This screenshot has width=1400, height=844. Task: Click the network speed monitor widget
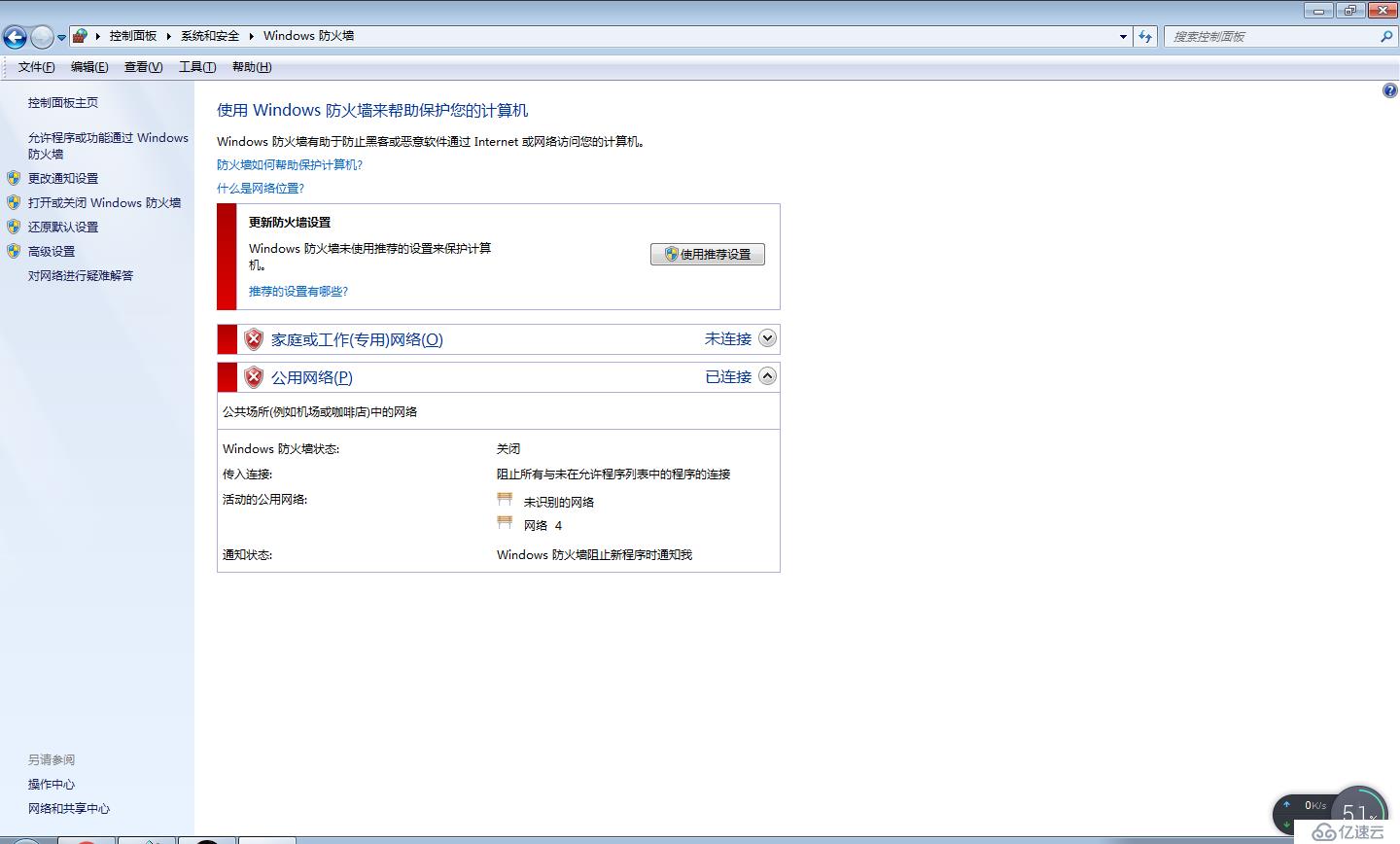(1330, 812)
